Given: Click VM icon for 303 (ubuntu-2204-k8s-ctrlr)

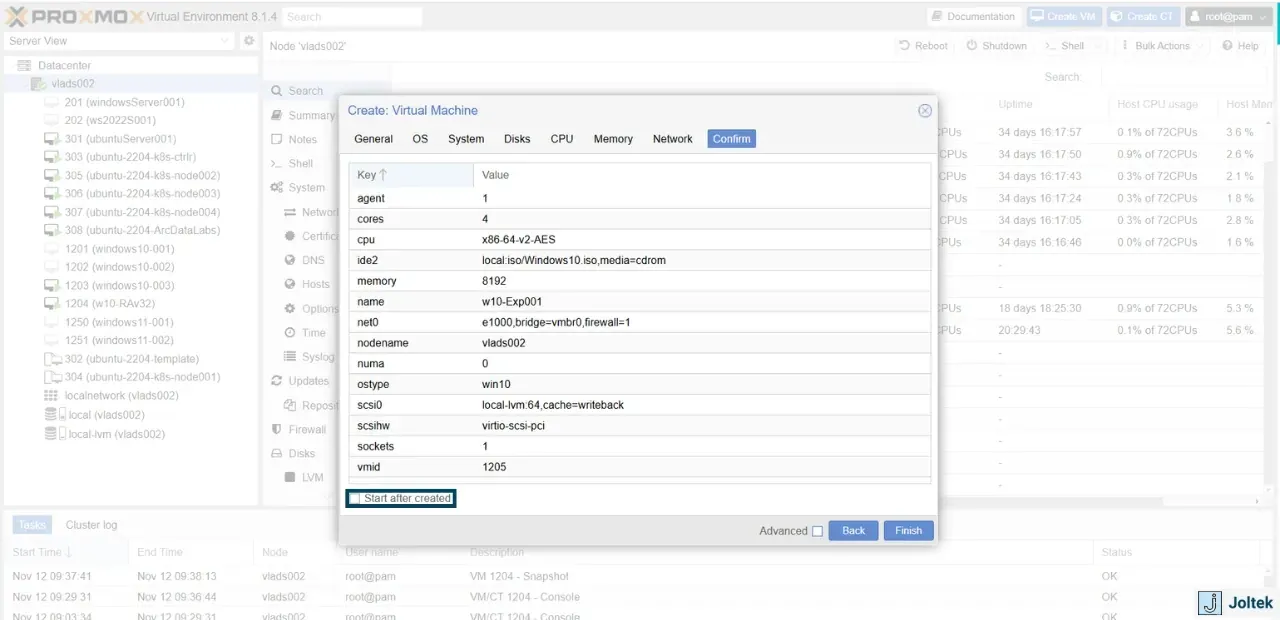Looking at the screenshot, I should [x=52, y=157].
